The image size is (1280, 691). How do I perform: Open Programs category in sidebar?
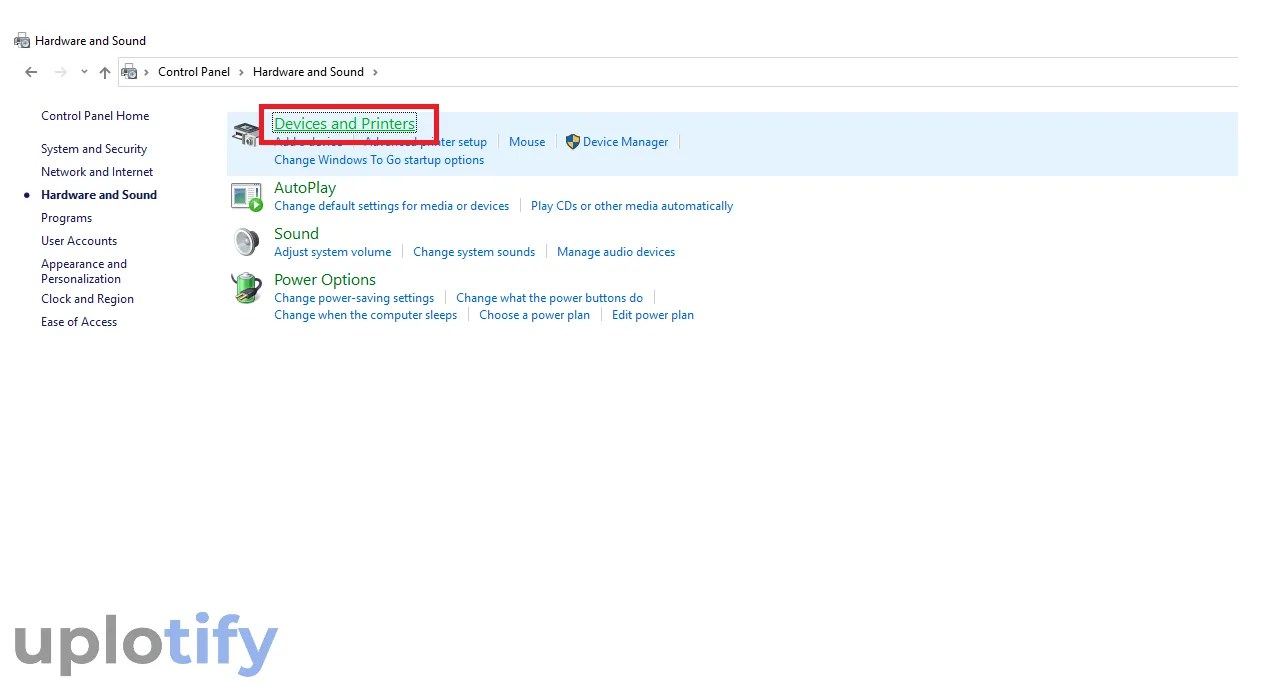[66, 218]
